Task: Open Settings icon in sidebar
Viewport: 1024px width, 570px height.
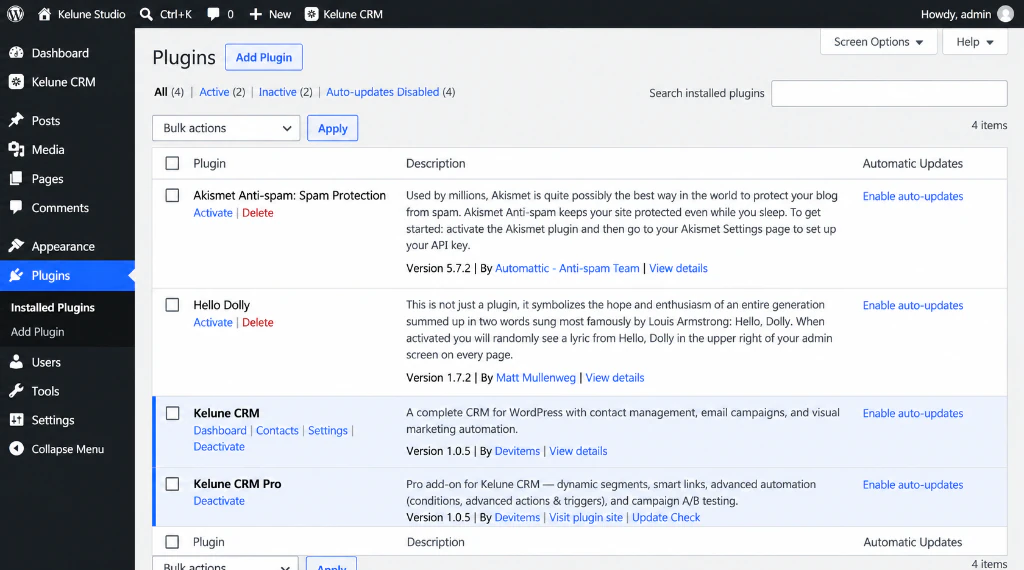Action: click(x=16, y=420)
